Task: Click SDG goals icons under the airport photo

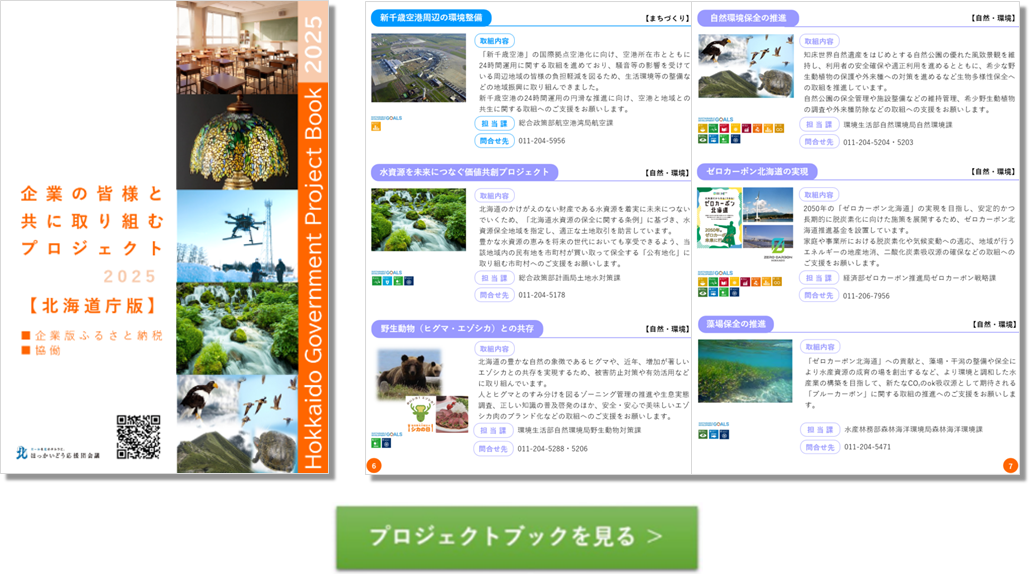Action: coord(378,124)
